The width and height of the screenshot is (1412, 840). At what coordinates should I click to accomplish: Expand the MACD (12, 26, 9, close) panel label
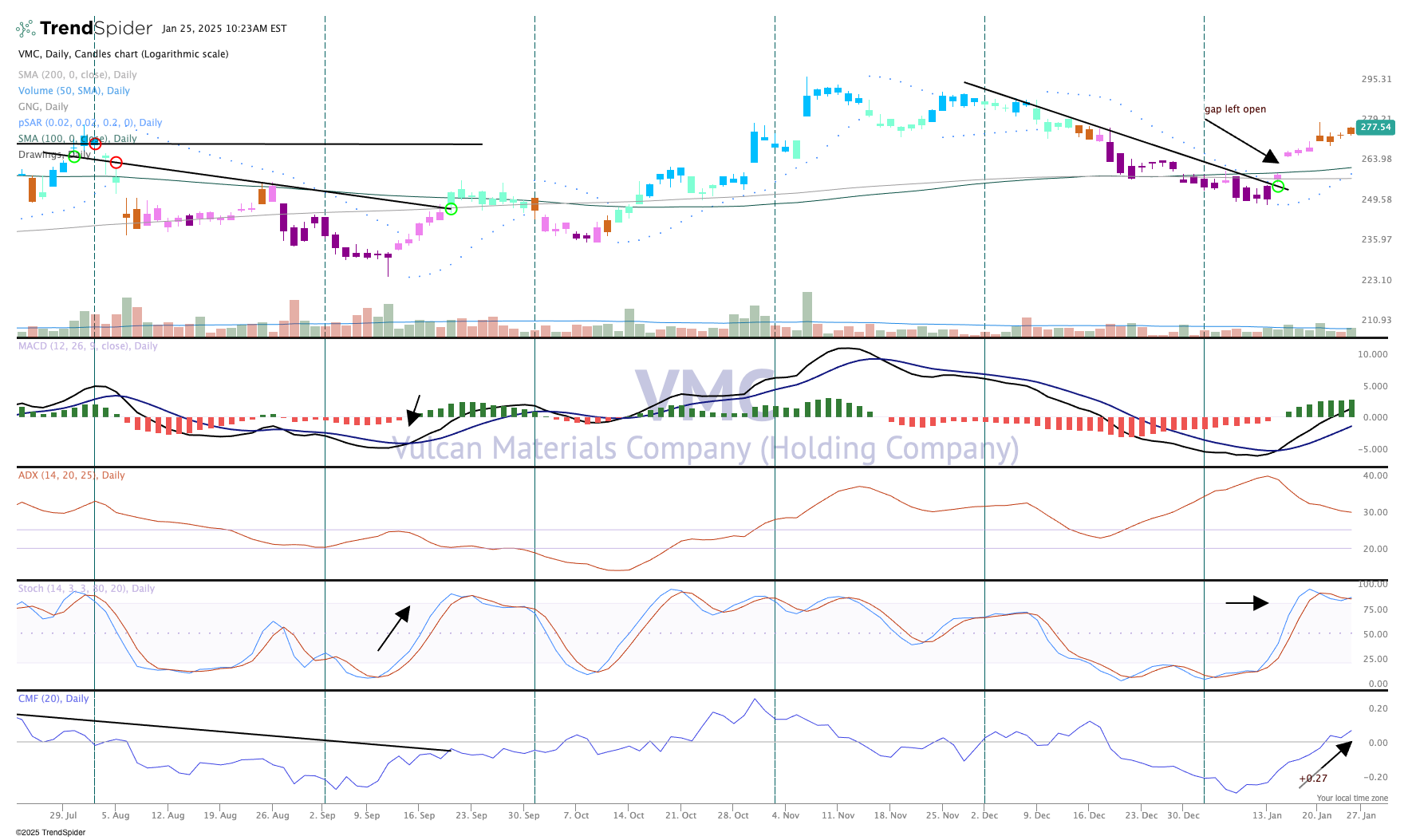click(x=88, y=346)
